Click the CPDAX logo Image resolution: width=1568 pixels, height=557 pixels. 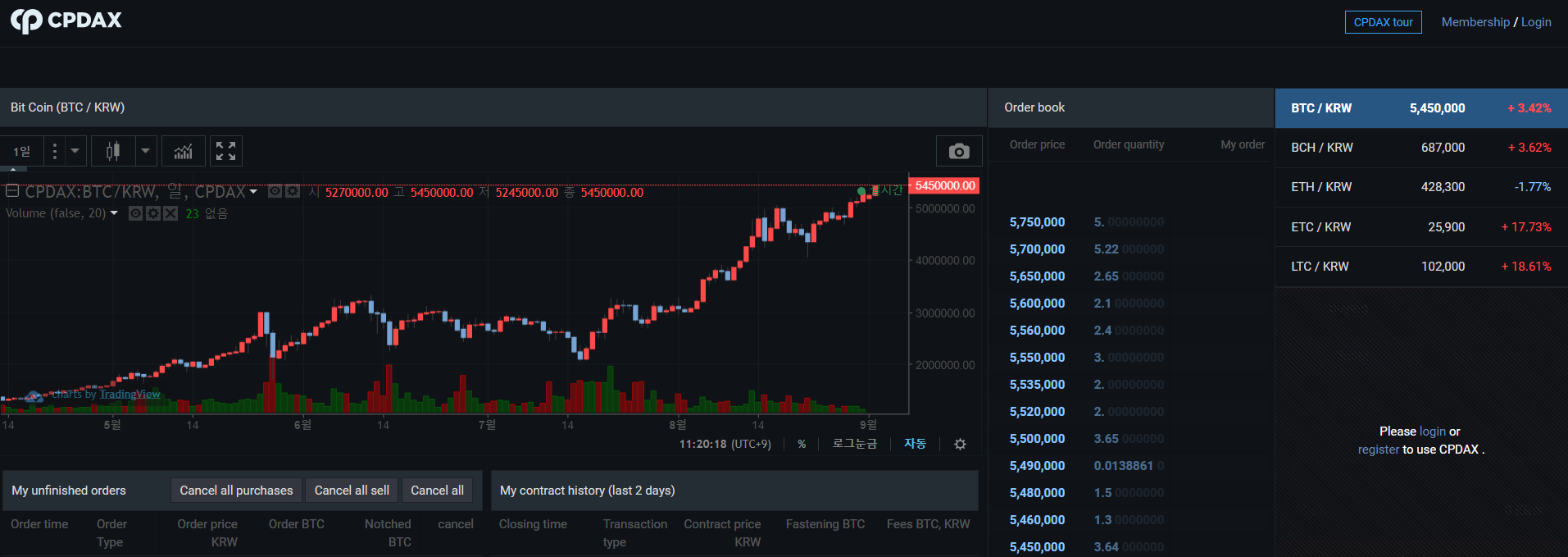66,21
